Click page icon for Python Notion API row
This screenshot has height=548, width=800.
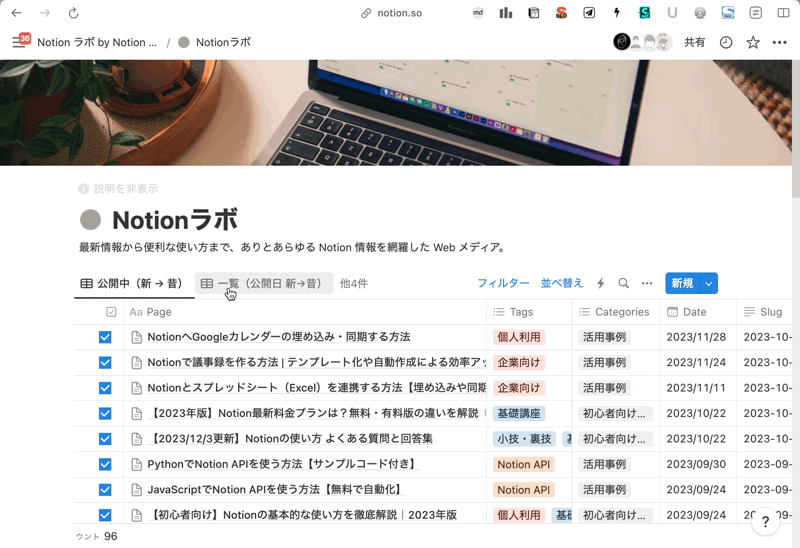point(136,464)
